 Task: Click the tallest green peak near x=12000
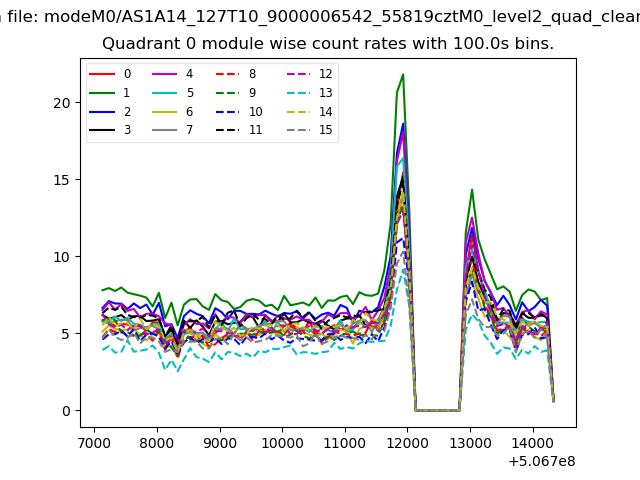[x=403, y=75]
